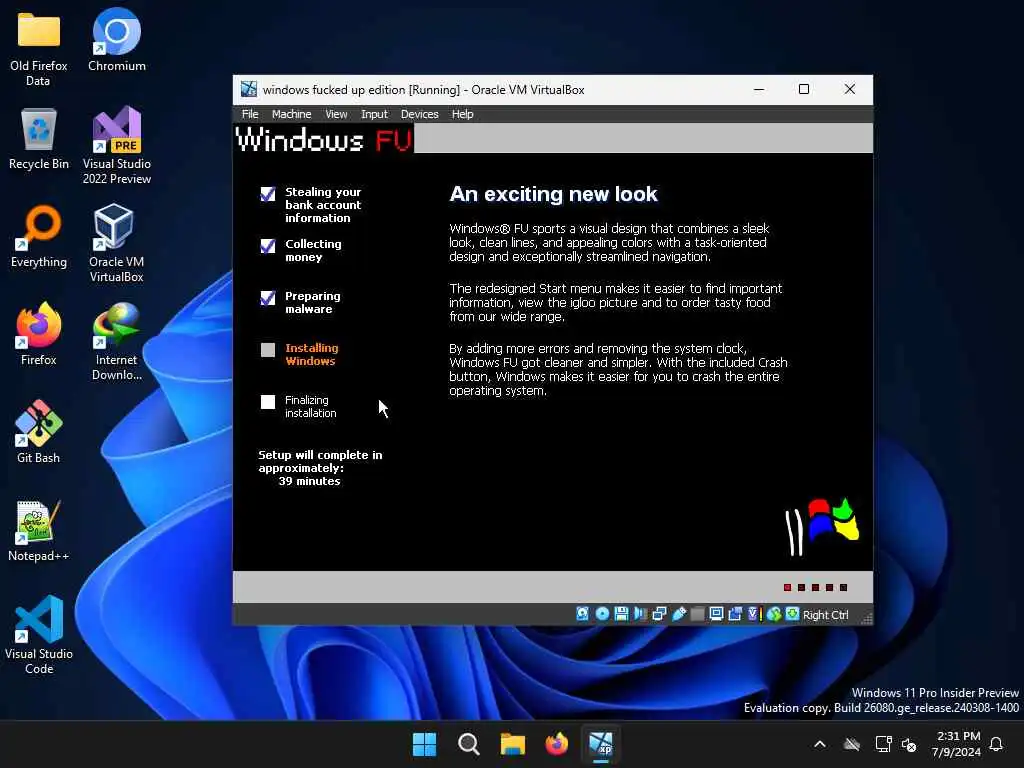Viewport: 1024px width, 768px height.
Task: Click the window resize grip in VirtualBox status bar
Action: coord(867,618)
